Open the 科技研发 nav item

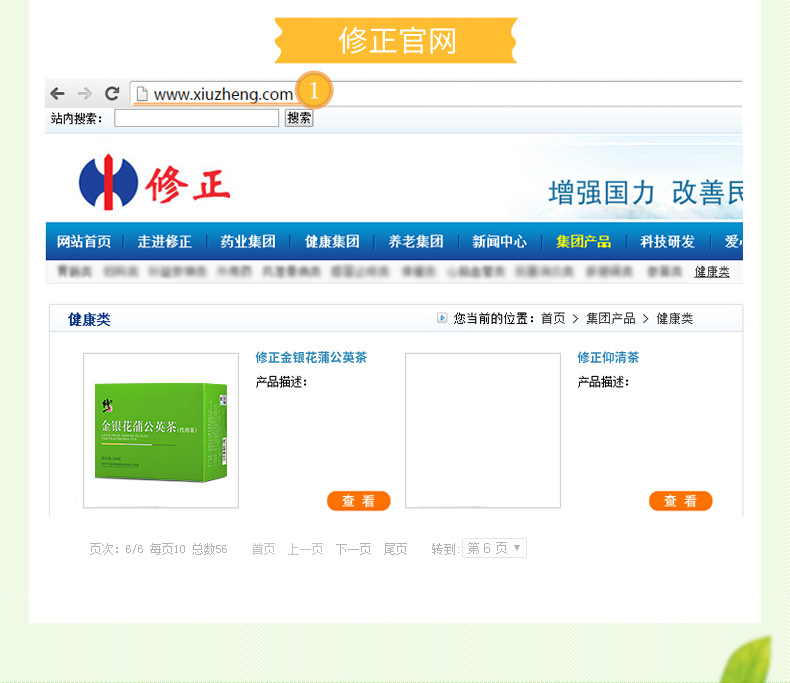point(668,242)
